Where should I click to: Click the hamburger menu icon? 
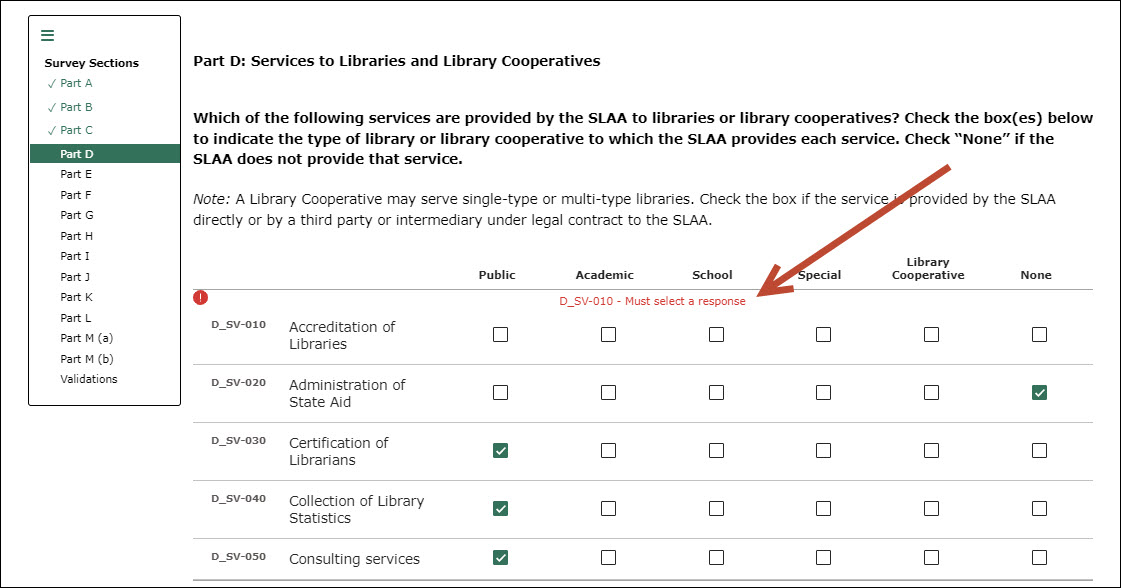tap(47, 36)
